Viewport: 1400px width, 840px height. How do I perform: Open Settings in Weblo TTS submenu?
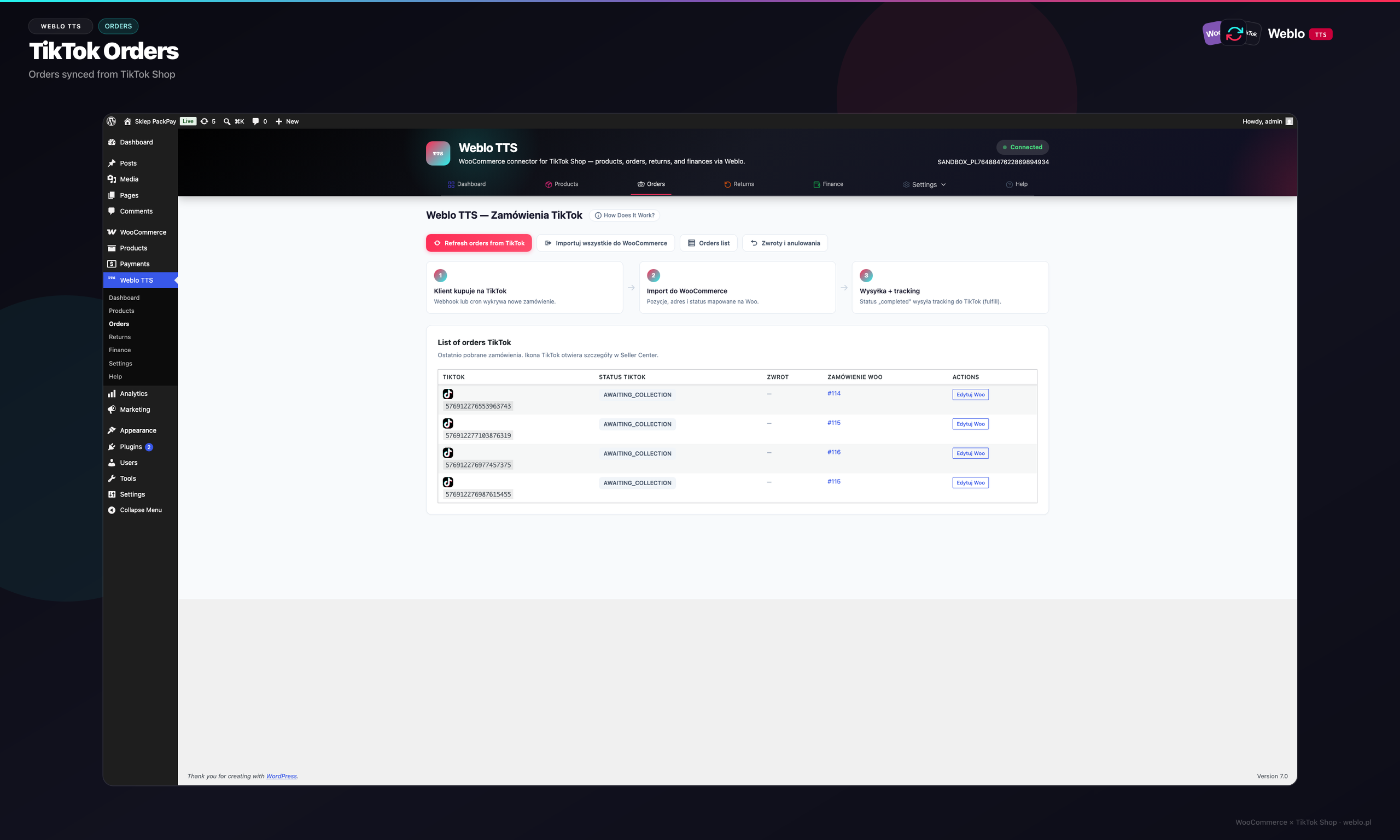120,363
